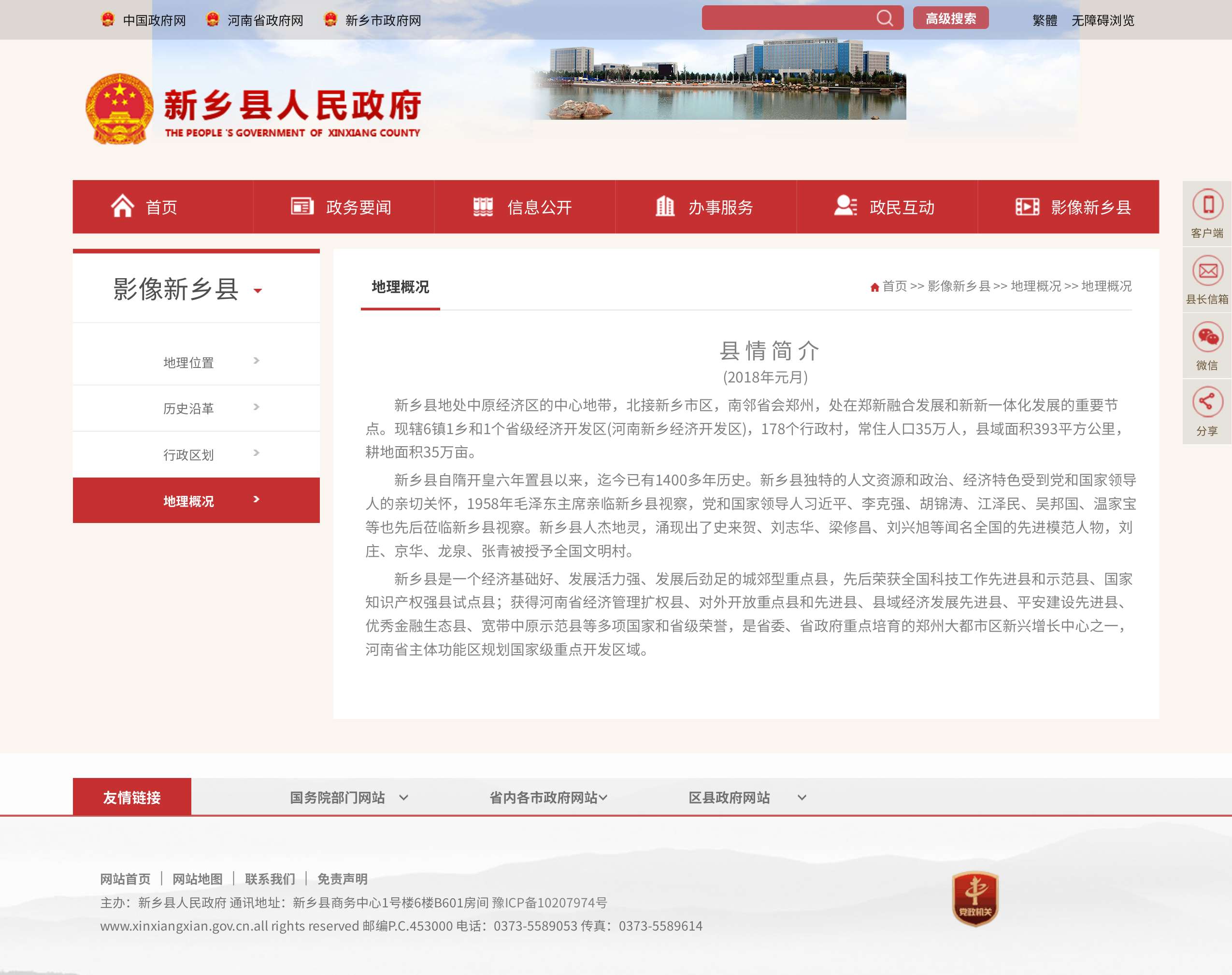Screen dimensions: 1232x975
Task: Click the search magnifier icon
Action: coord(884,18)
